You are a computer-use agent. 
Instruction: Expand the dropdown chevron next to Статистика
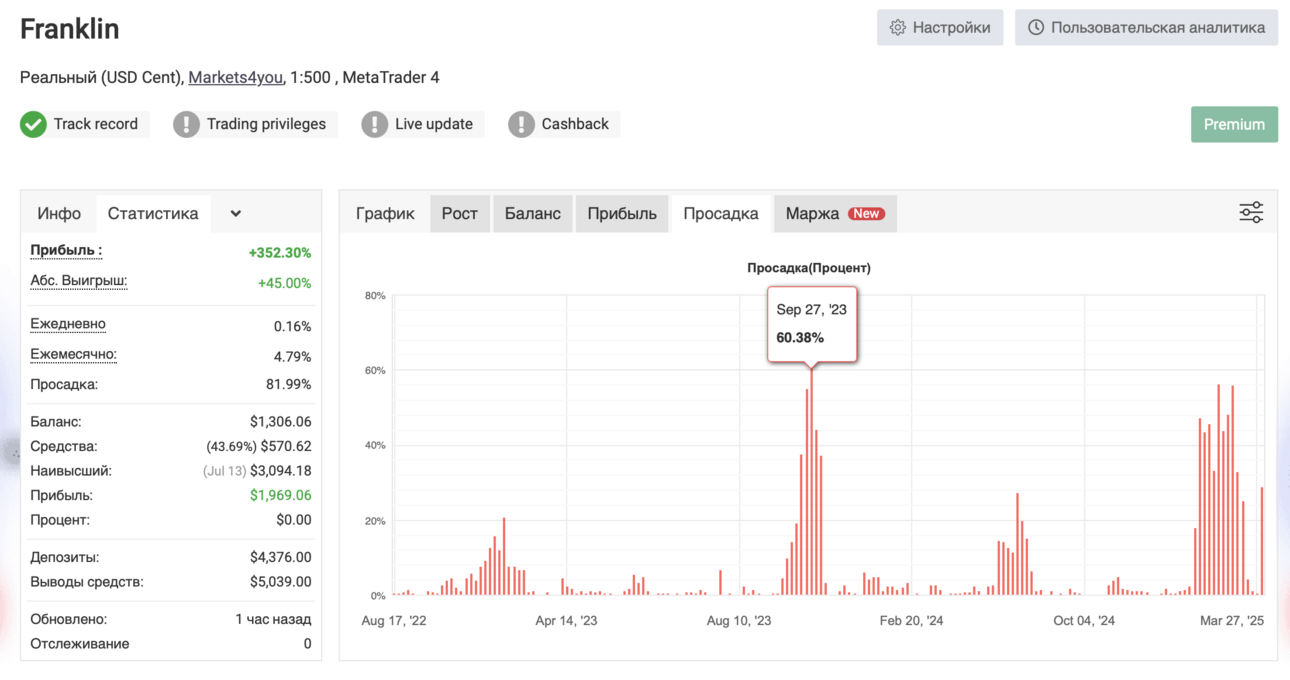click(236, 213)
